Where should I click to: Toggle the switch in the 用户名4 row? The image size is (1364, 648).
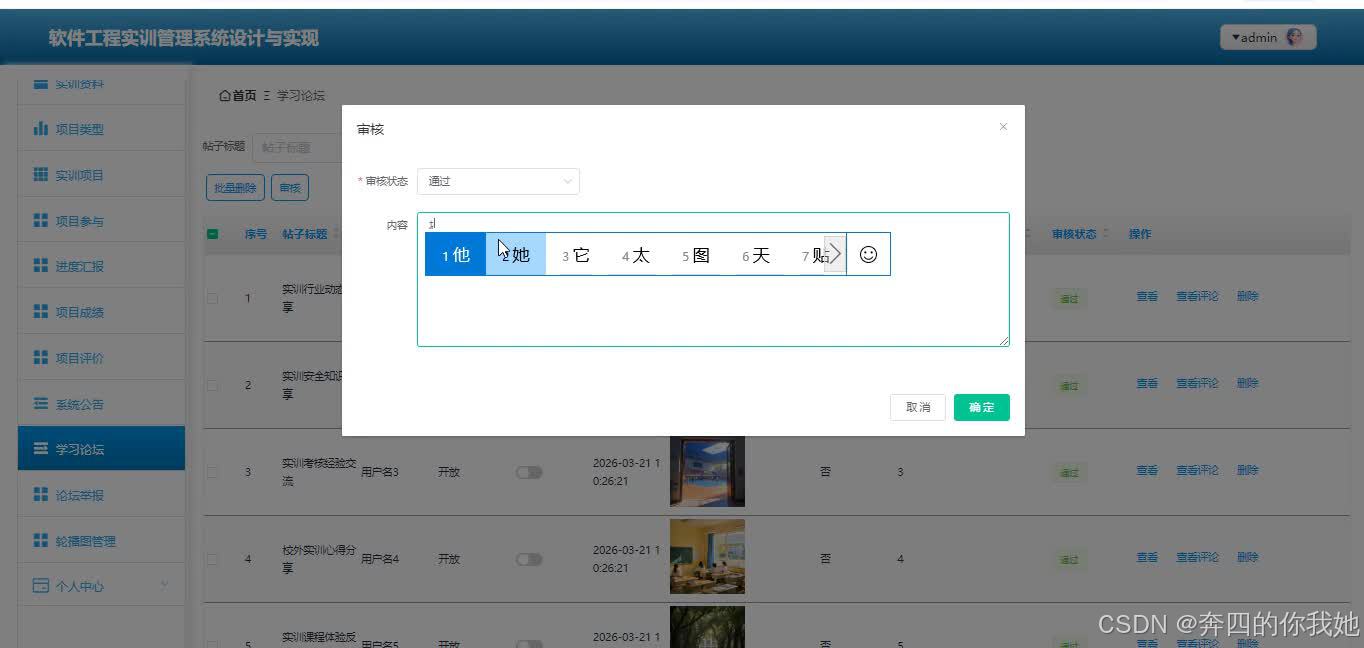tap(529, 559)
